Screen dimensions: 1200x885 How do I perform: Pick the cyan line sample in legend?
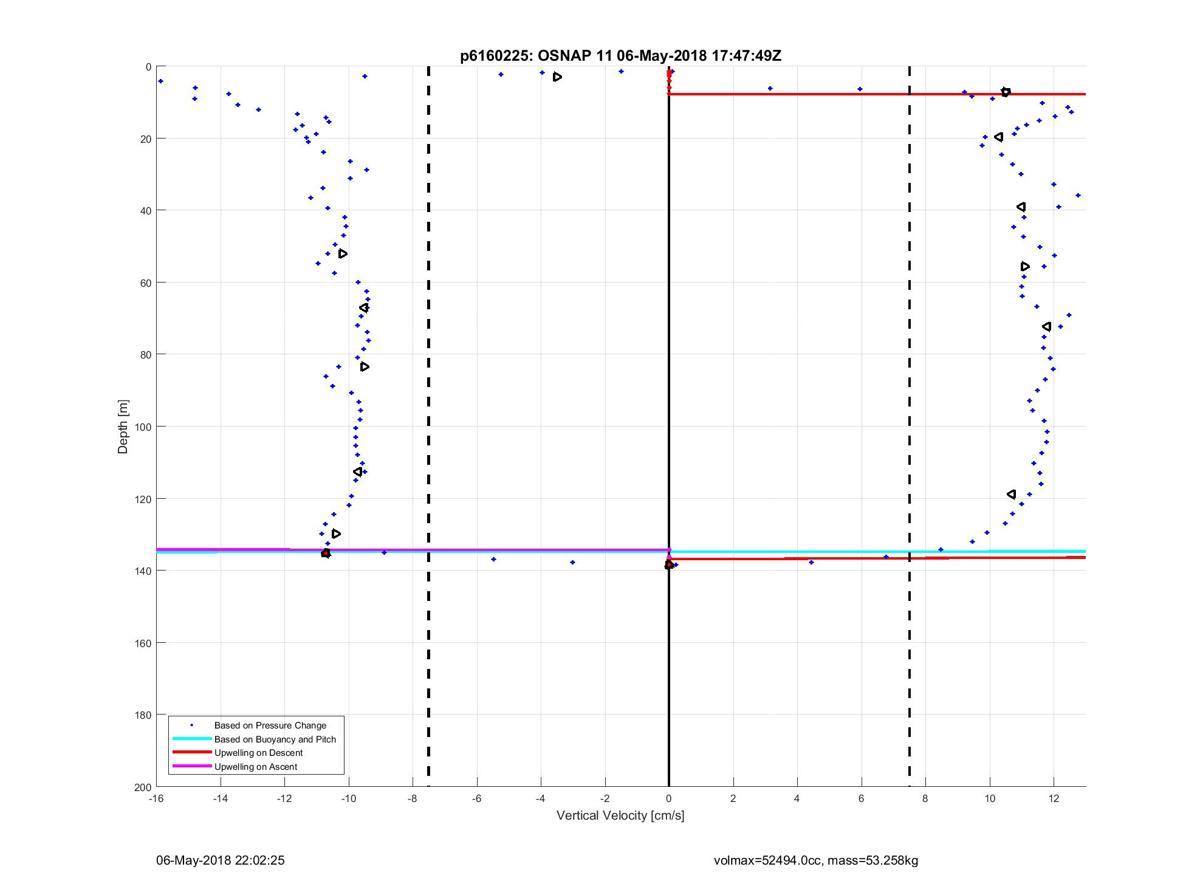[191, 739]
